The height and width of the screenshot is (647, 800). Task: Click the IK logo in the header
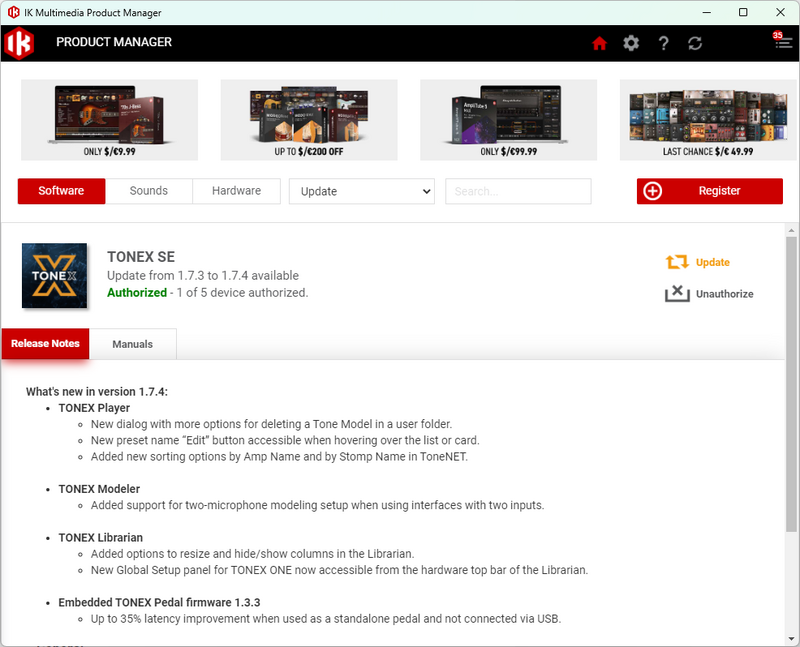point(19,43)
